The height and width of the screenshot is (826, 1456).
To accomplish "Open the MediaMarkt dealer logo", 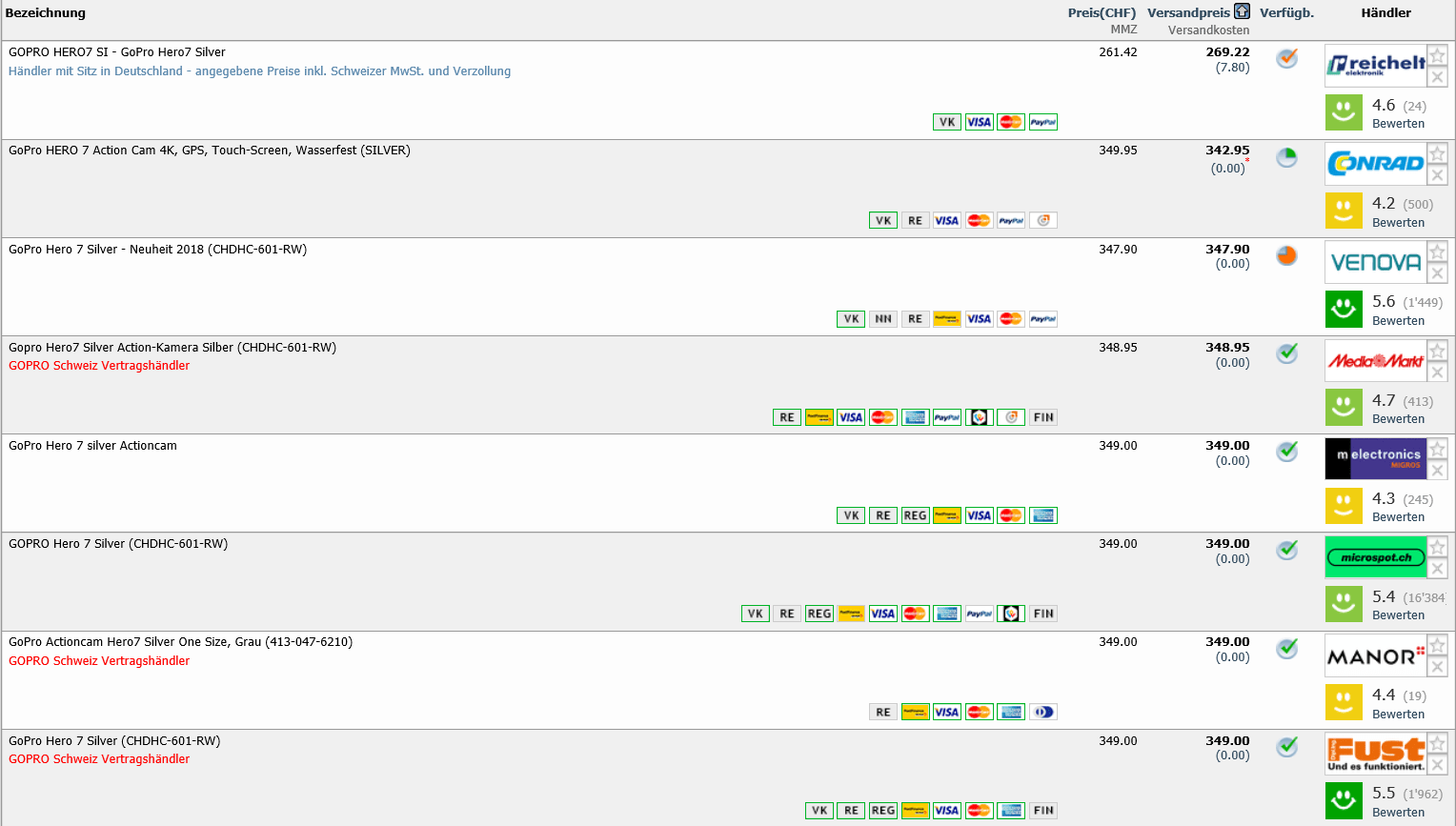I will [1376, 361].
